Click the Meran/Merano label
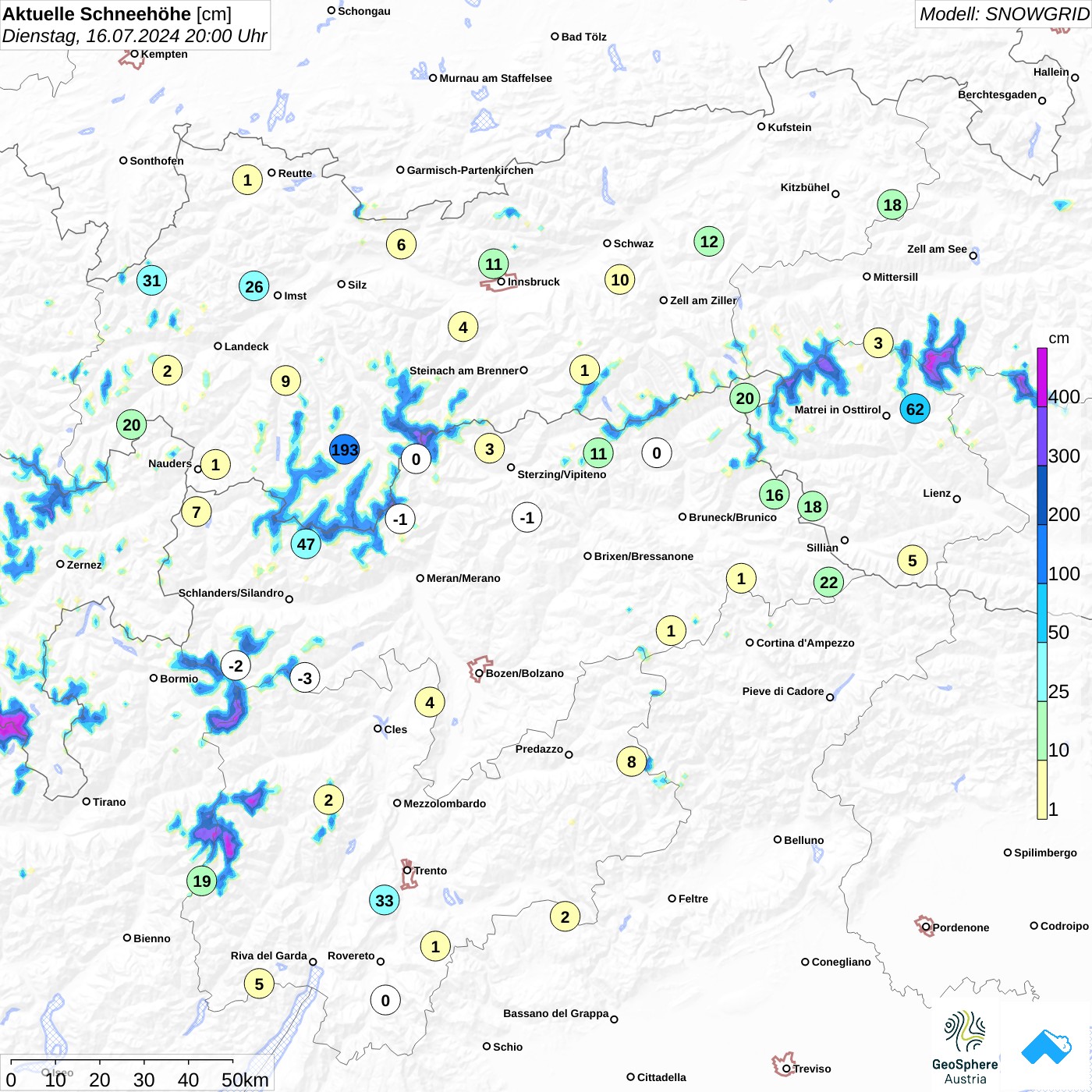This screenshot has width=1092, height=1092. tap(463, 578)
